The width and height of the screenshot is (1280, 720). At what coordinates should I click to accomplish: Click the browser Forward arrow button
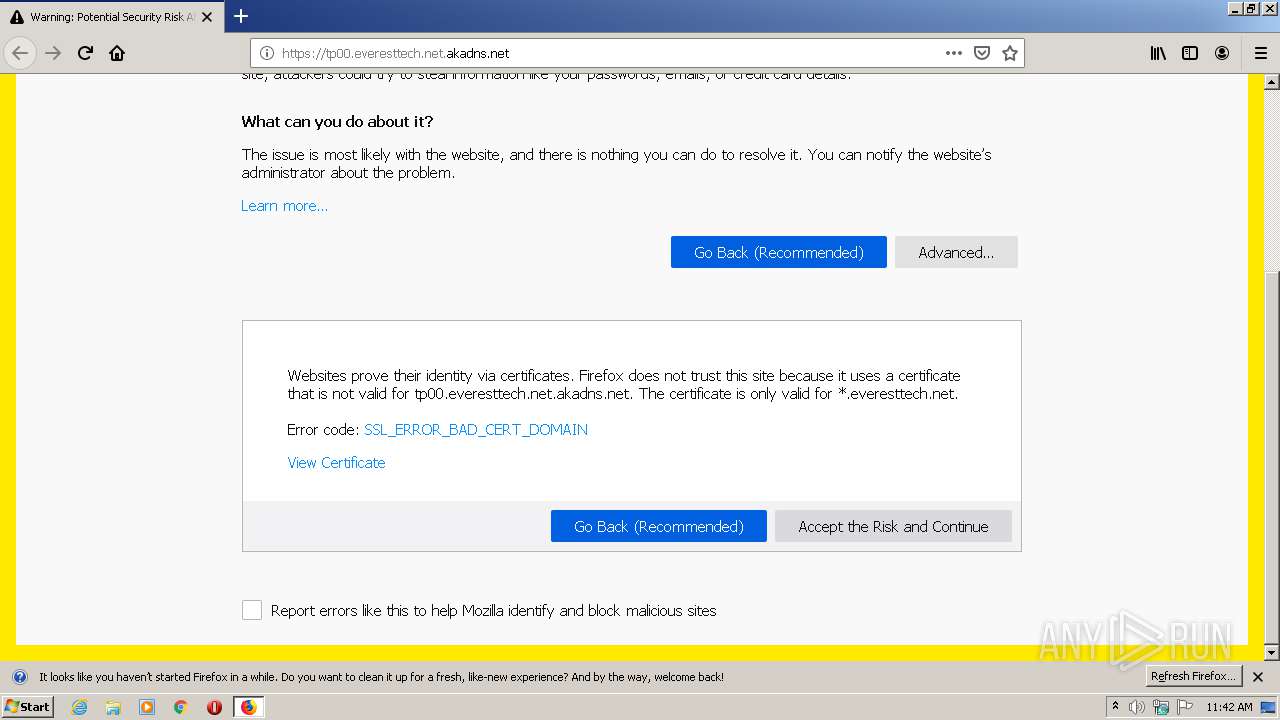53,53
